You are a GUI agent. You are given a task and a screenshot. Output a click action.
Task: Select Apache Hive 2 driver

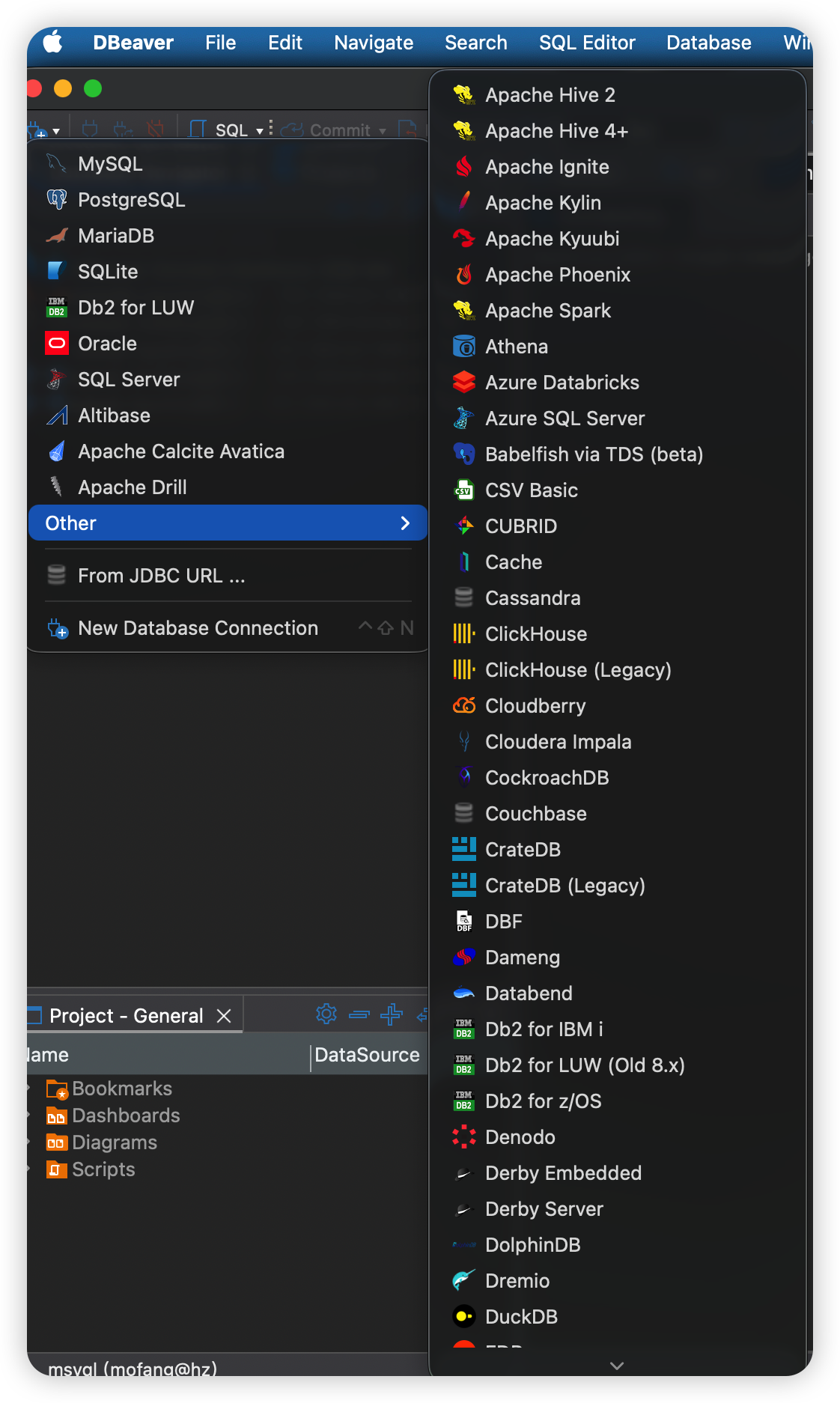click(x=618, y=95)
